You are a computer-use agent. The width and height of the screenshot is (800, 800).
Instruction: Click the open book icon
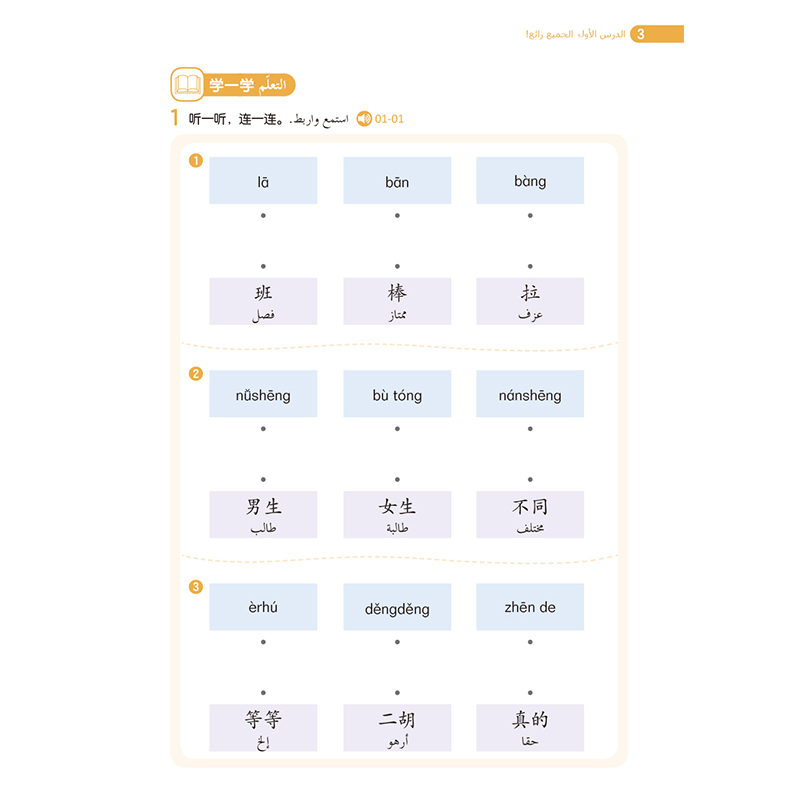click(187, 84)
